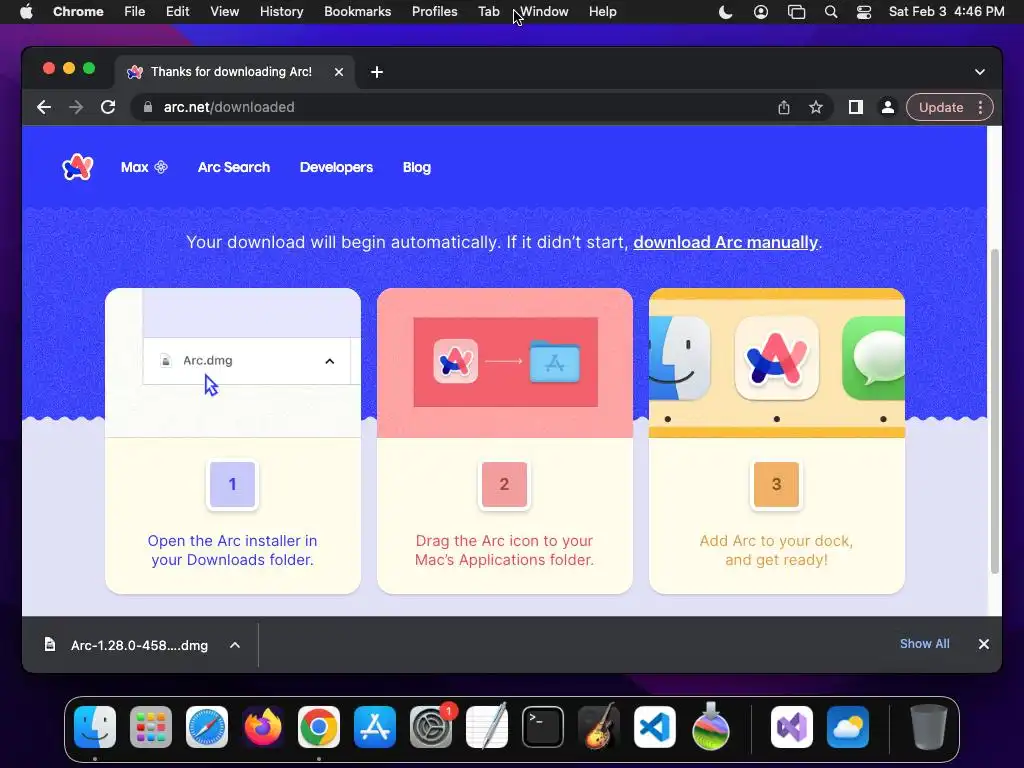Open Visual Studio Code from the dock
This screenshot has height=768, width=1024.
[x=655, y=727]
